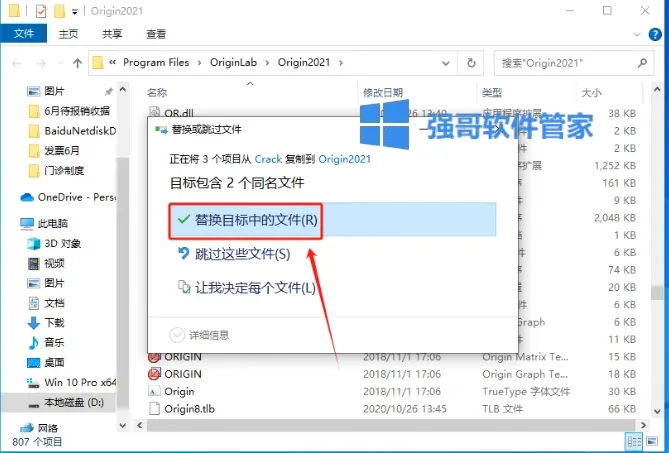
Task: Choose 跳过这些文件(S) option
Action: click(x=234, y=254)
